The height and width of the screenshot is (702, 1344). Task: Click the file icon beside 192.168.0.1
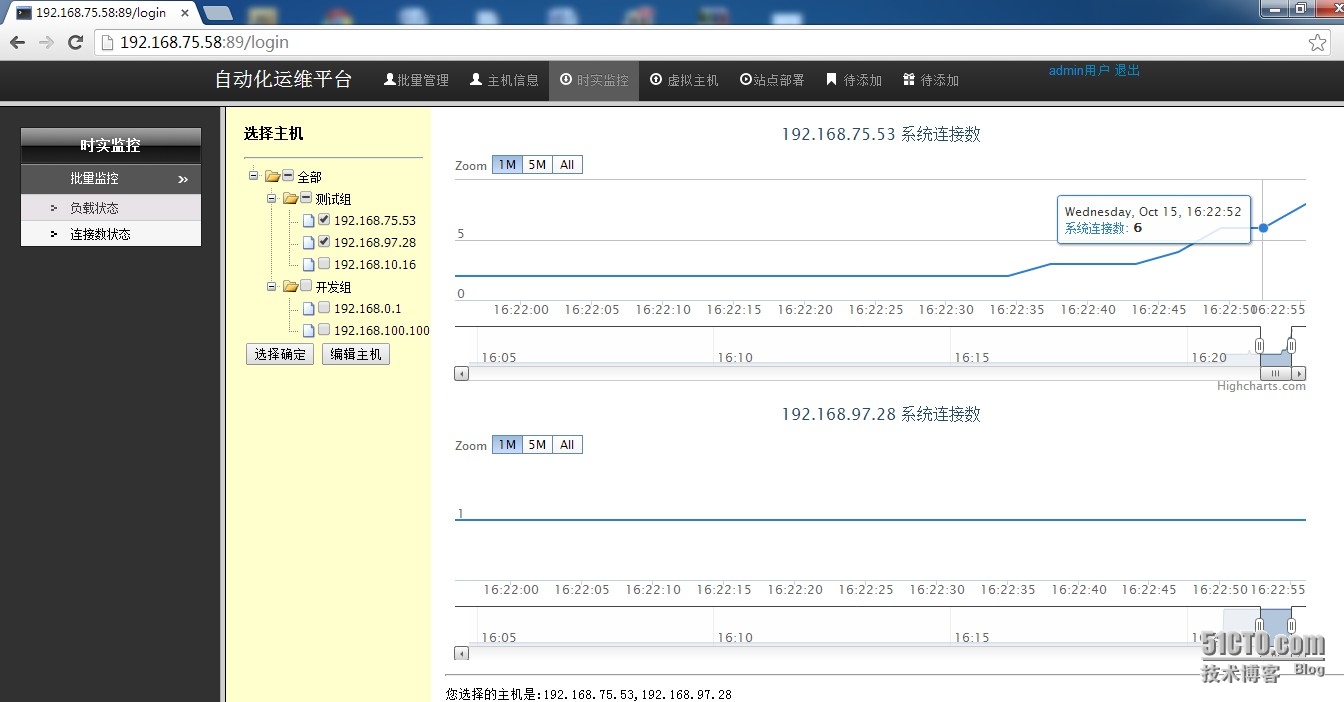pos(309,309)
